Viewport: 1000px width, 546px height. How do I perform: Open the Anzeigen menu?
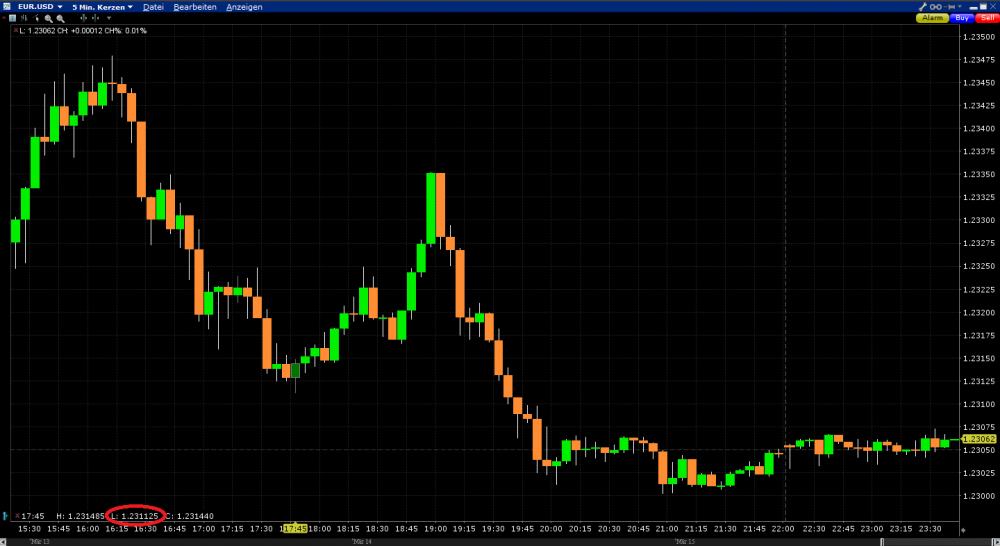(x=244, y=7)
